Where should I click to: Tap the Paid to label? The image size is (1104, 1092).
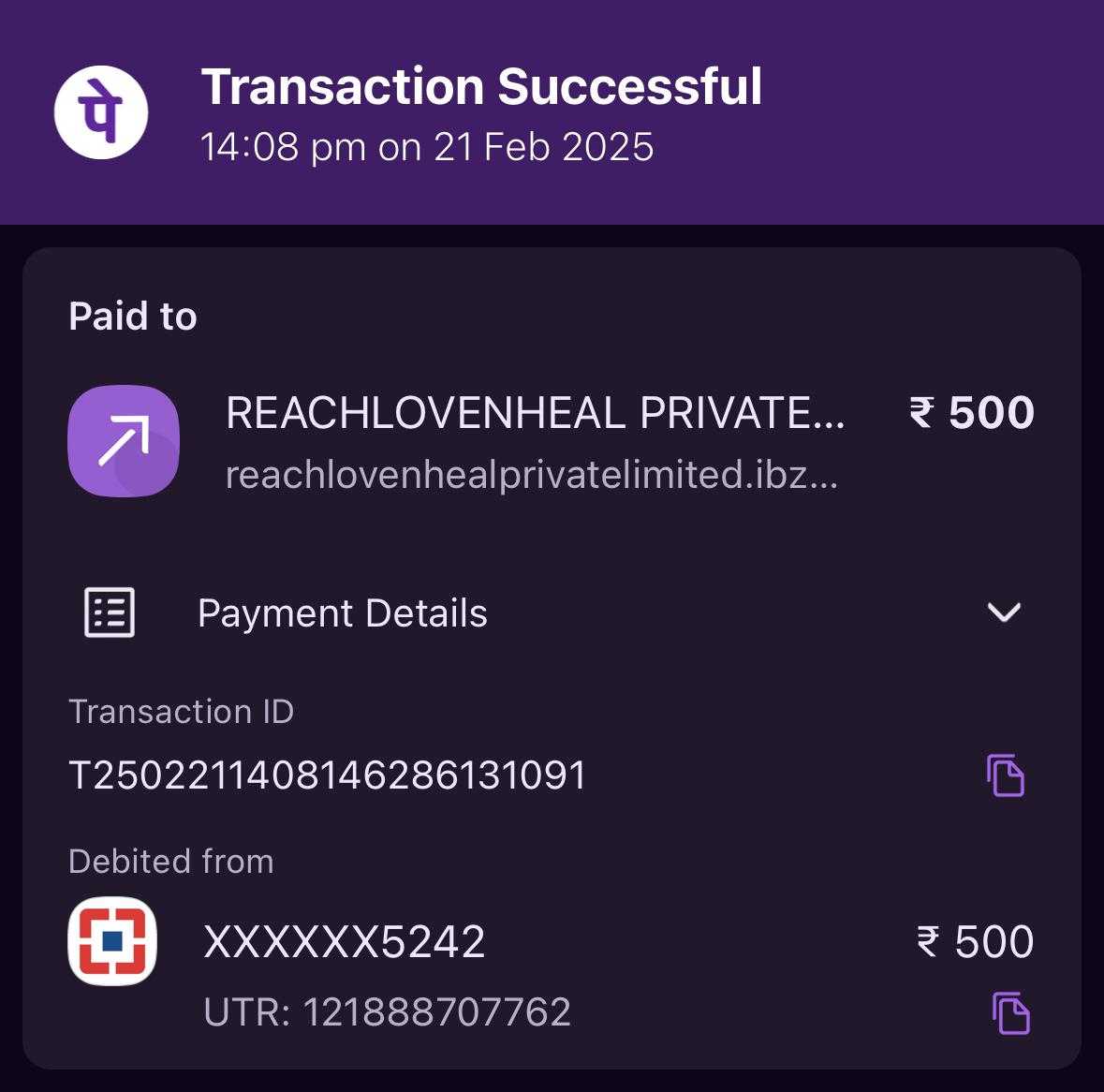click(132, 316)
